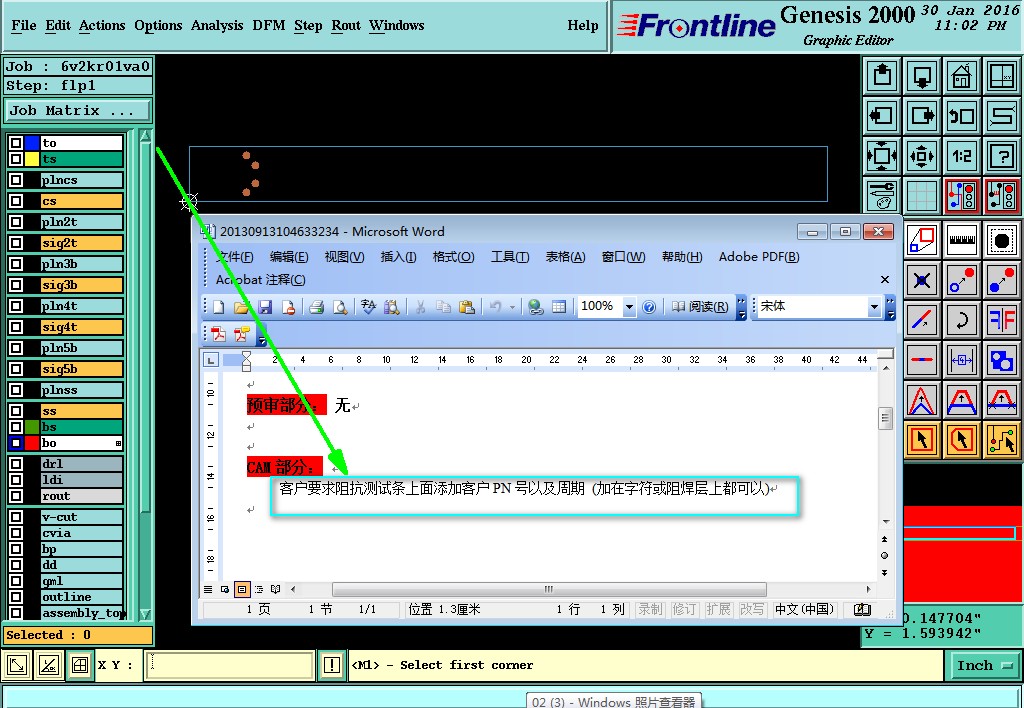Click the X Y coordinate input field
The height and width of the screenshot is (708, 1024).
pyautogui.click(x=230, y=666)
